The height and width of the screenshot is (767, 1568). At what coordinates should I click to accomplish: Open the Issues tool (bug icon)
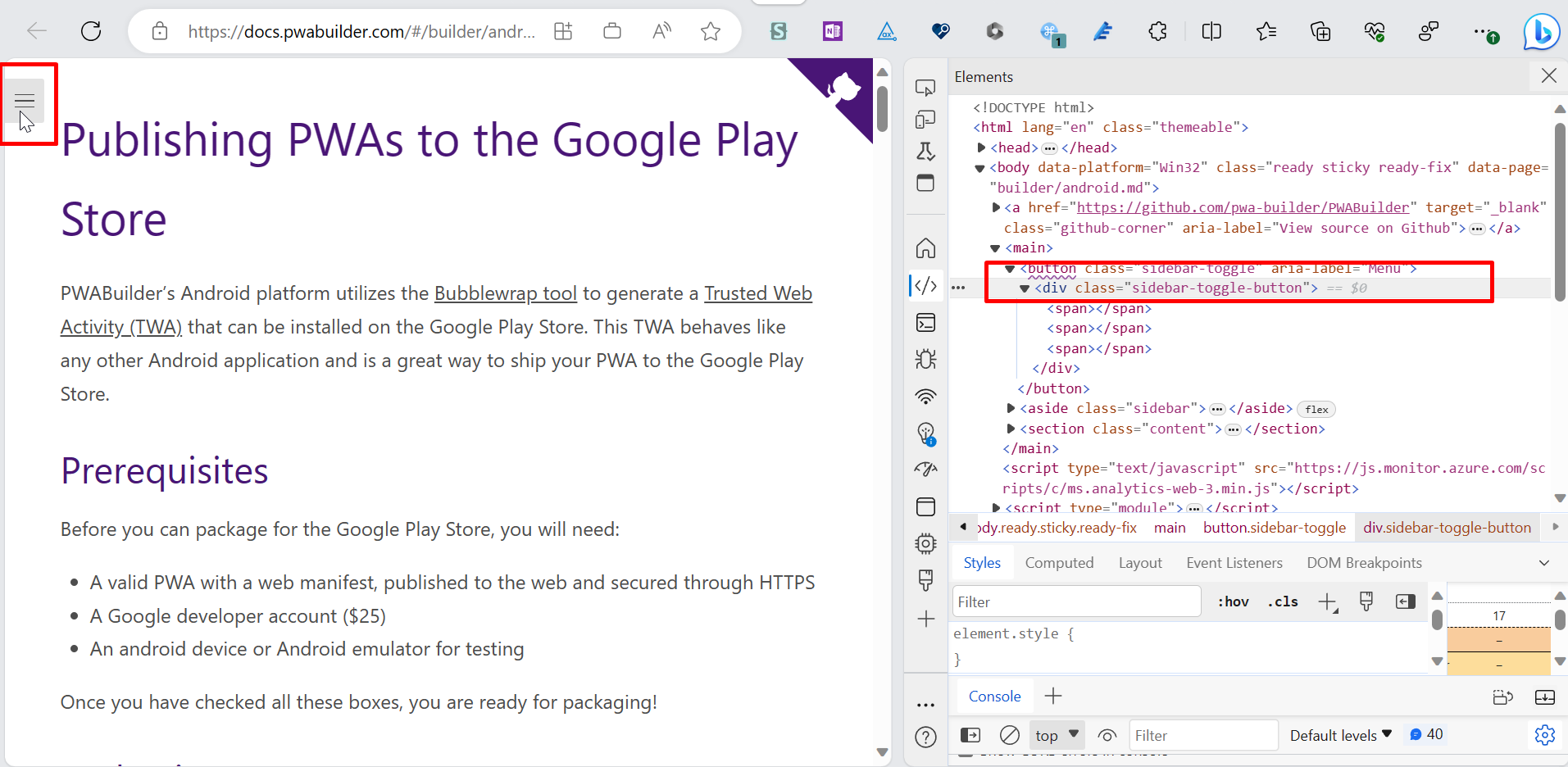925,358
